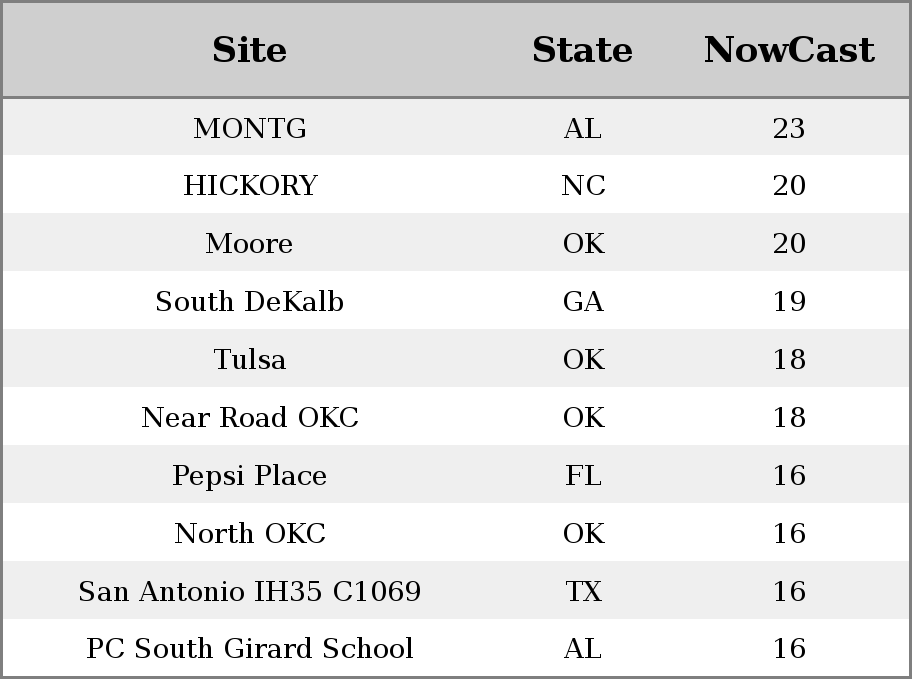Click the Site column header
This screenshot has height=679, width=912.
(250, 50)
